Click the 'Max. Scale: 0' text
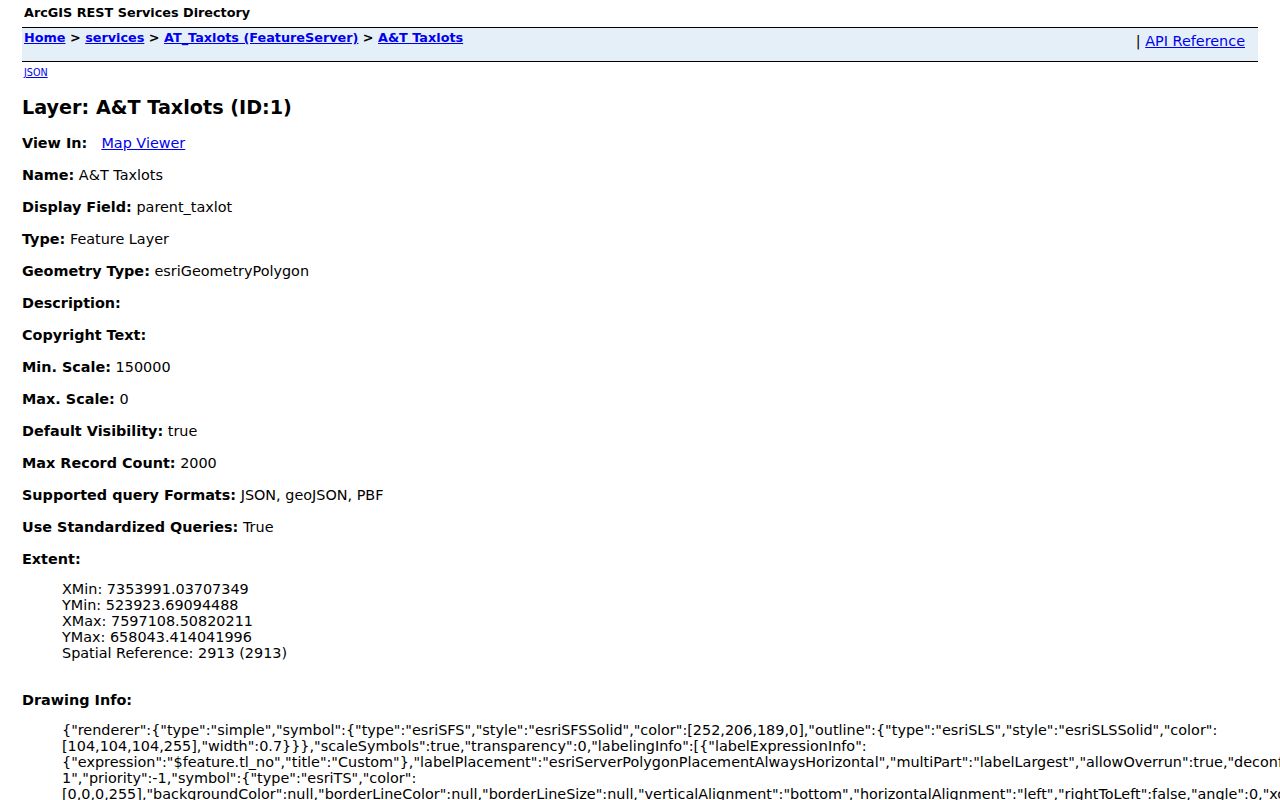 point(75,399)
